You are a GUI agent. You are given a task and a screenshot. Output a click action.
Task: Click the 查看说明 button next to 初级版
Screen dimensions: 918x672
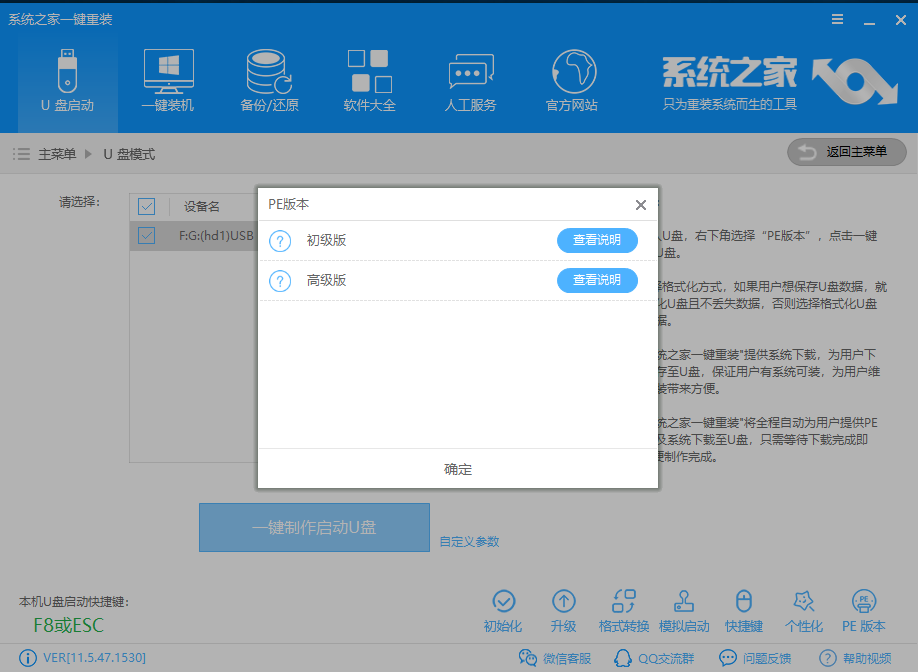[x=597, y=240]
